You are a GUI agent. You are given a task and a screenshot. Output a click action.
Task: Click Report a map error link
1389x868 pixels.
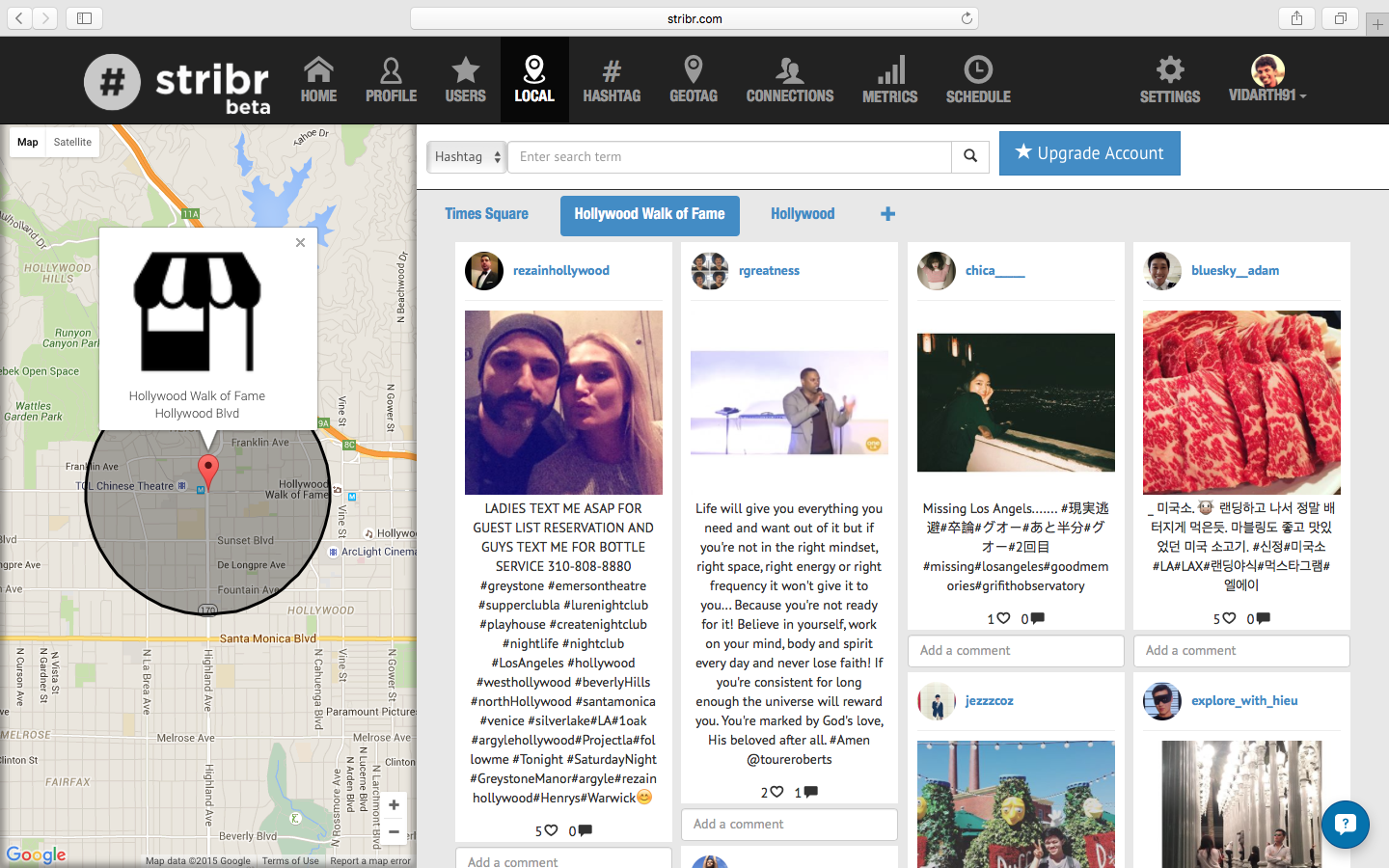pyautogui.click(x=370, y=861)
